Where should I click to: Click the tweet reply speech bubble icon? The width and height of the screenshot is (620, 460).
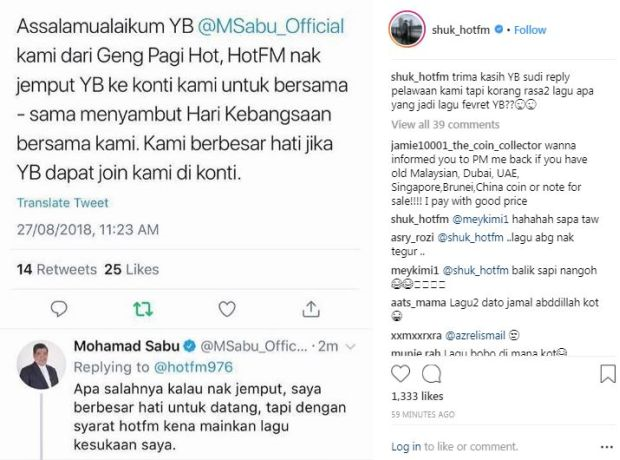pos(59,309)
